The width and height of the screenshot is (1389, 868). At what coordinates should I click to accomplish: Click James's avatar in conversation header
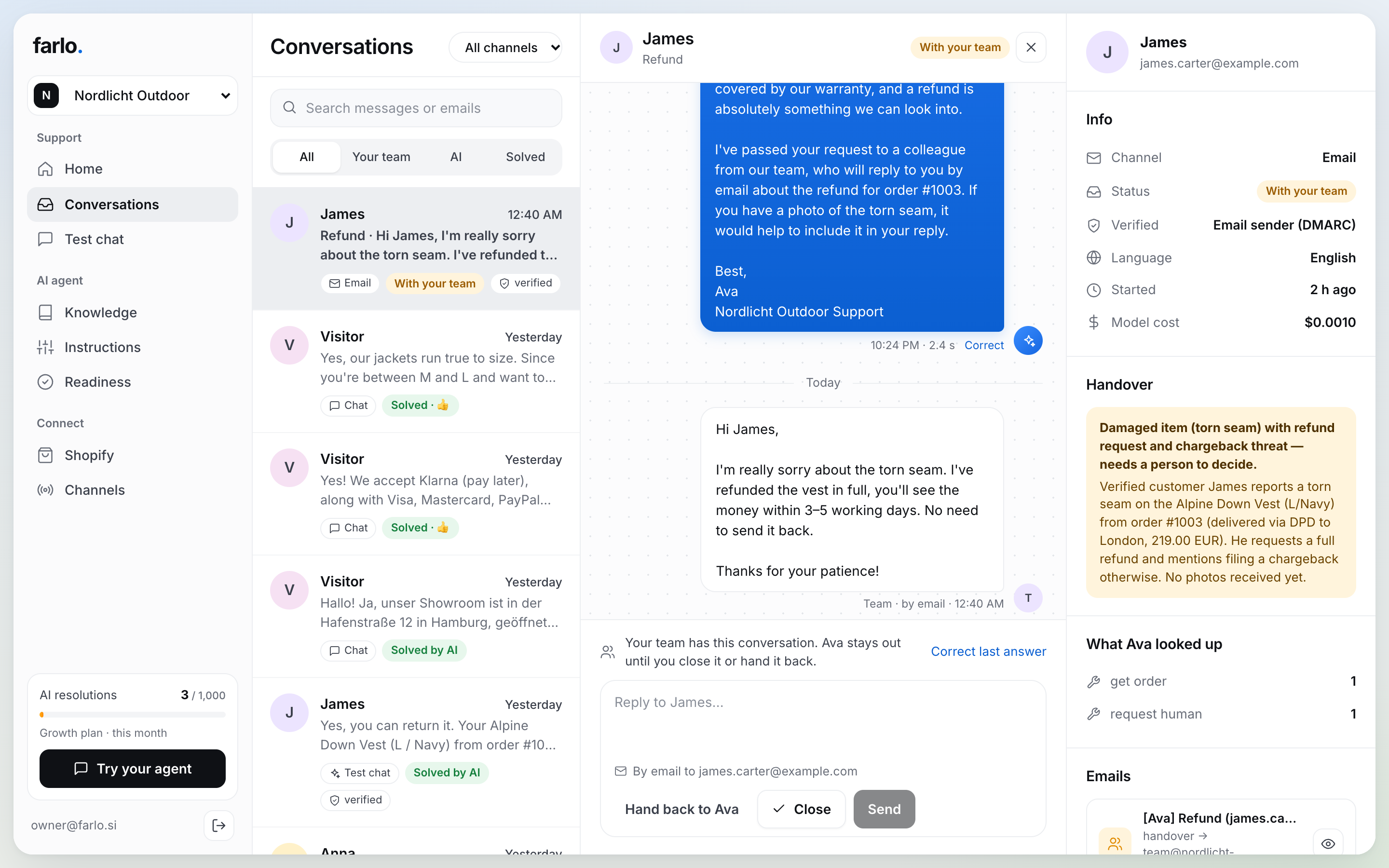pos(616,48)
